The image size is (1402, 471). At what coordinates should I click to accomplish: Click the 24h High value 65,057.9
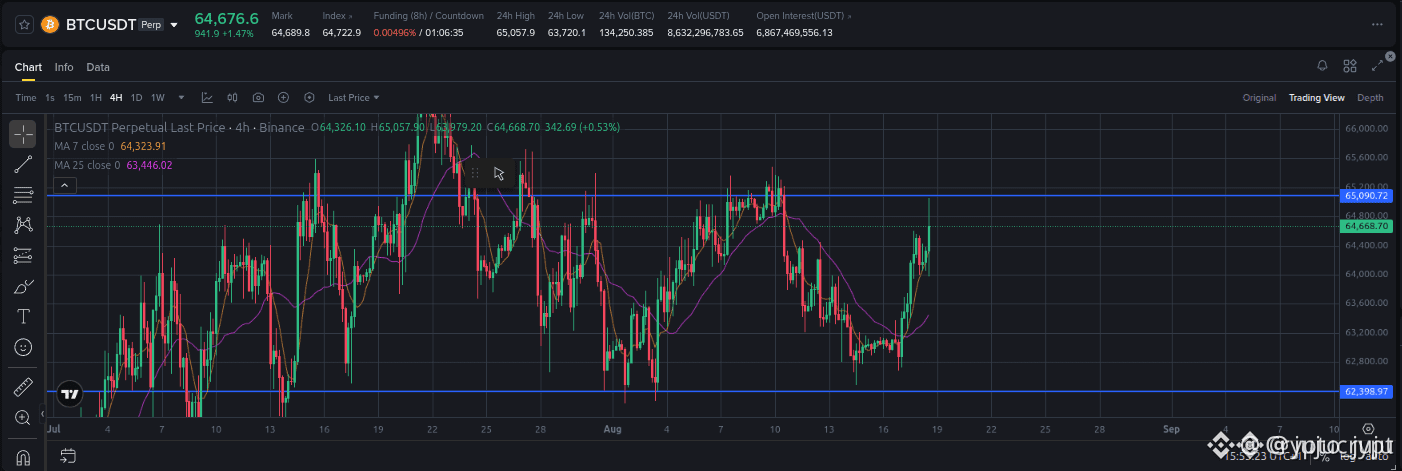click(x=516, y=33)
